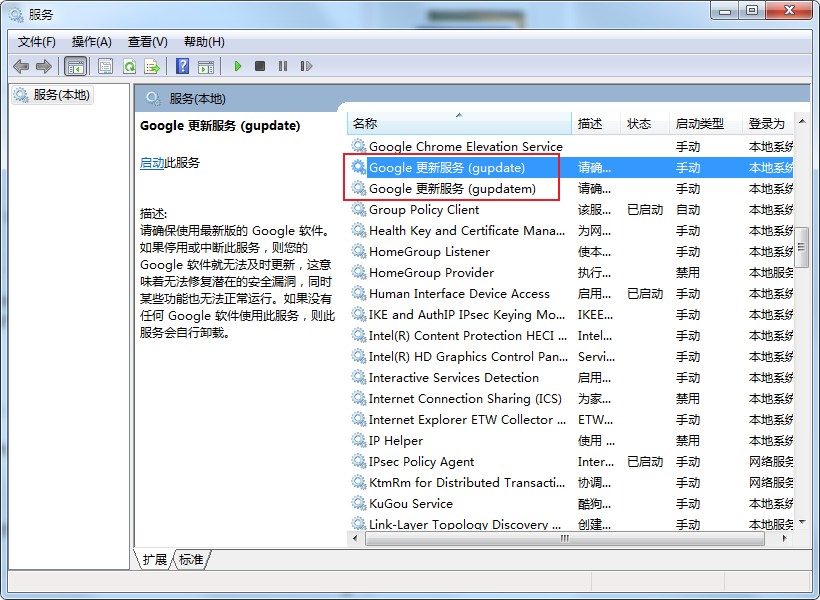This screenshot has height=600, width=820.
Task: Click the horizontal scrollbar left arrow
Action: [x=356, y=538]
